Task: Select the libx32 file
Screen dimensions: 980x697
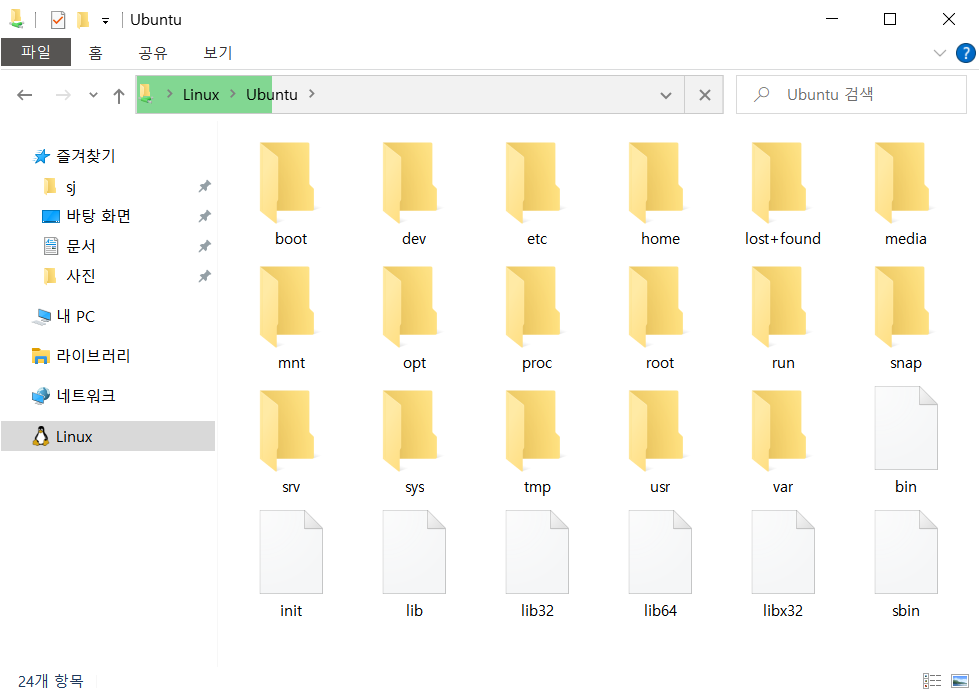Action: [782, 564]
